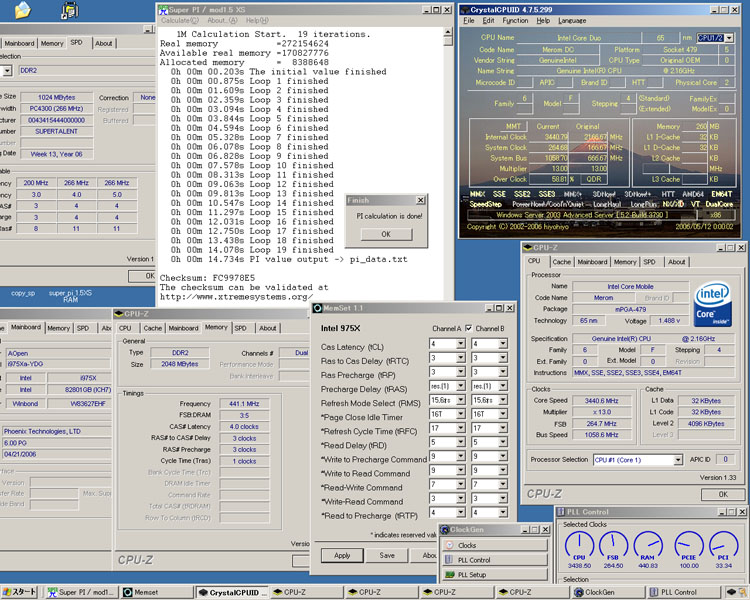
Task: Open the copy_sp desktop shortcut
Action: (x=23, y=293)
